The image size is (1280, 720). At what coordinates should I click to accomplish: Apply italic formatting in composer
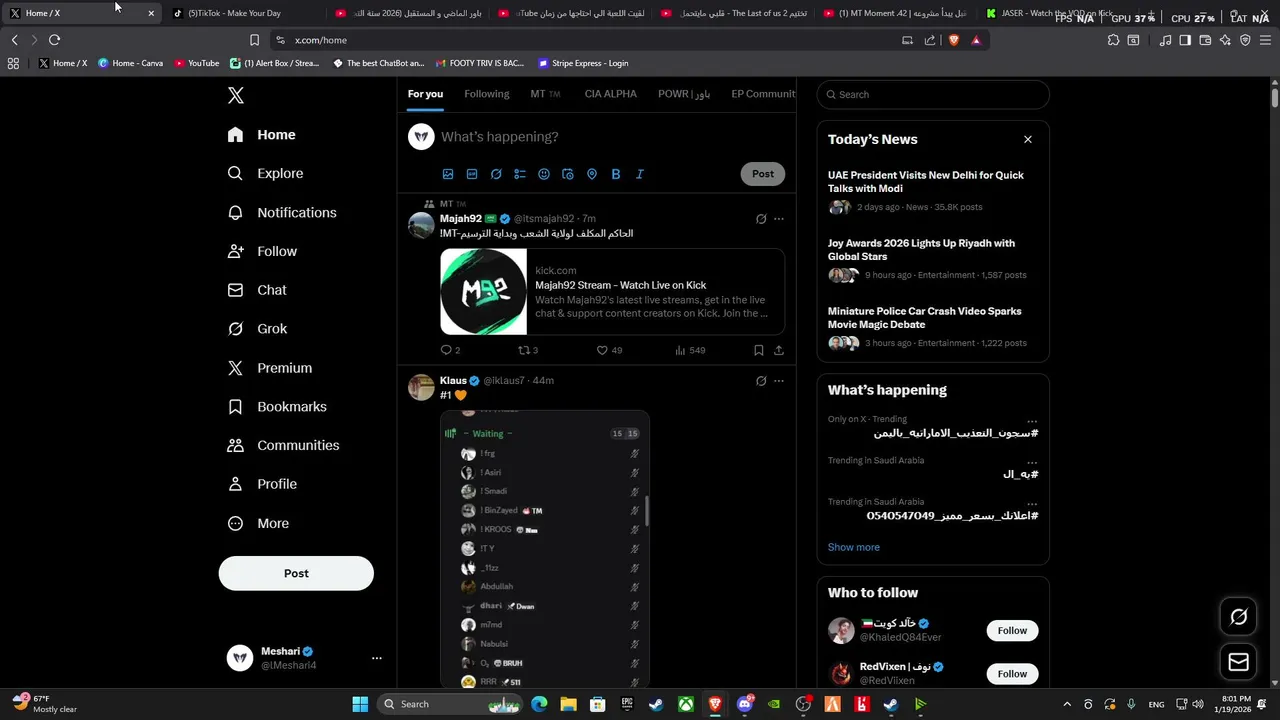coord(640,174)
